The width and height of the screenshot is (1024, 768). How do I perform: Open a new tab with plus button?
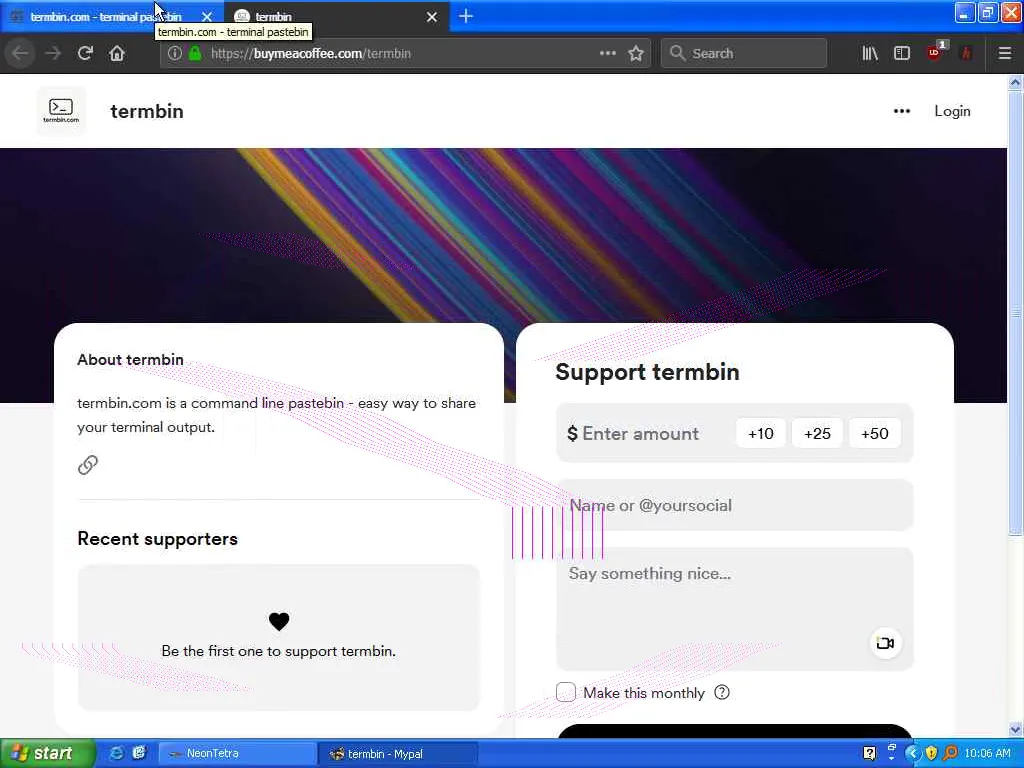pos(466,16)
